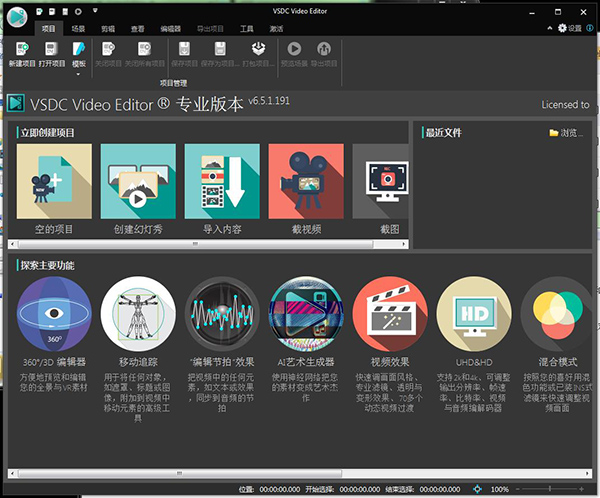This screenshot has width=600, height=498.
Task: Click the 关闭所有项目 (Close All Projects) icon
Action: [x=145, y=49]
